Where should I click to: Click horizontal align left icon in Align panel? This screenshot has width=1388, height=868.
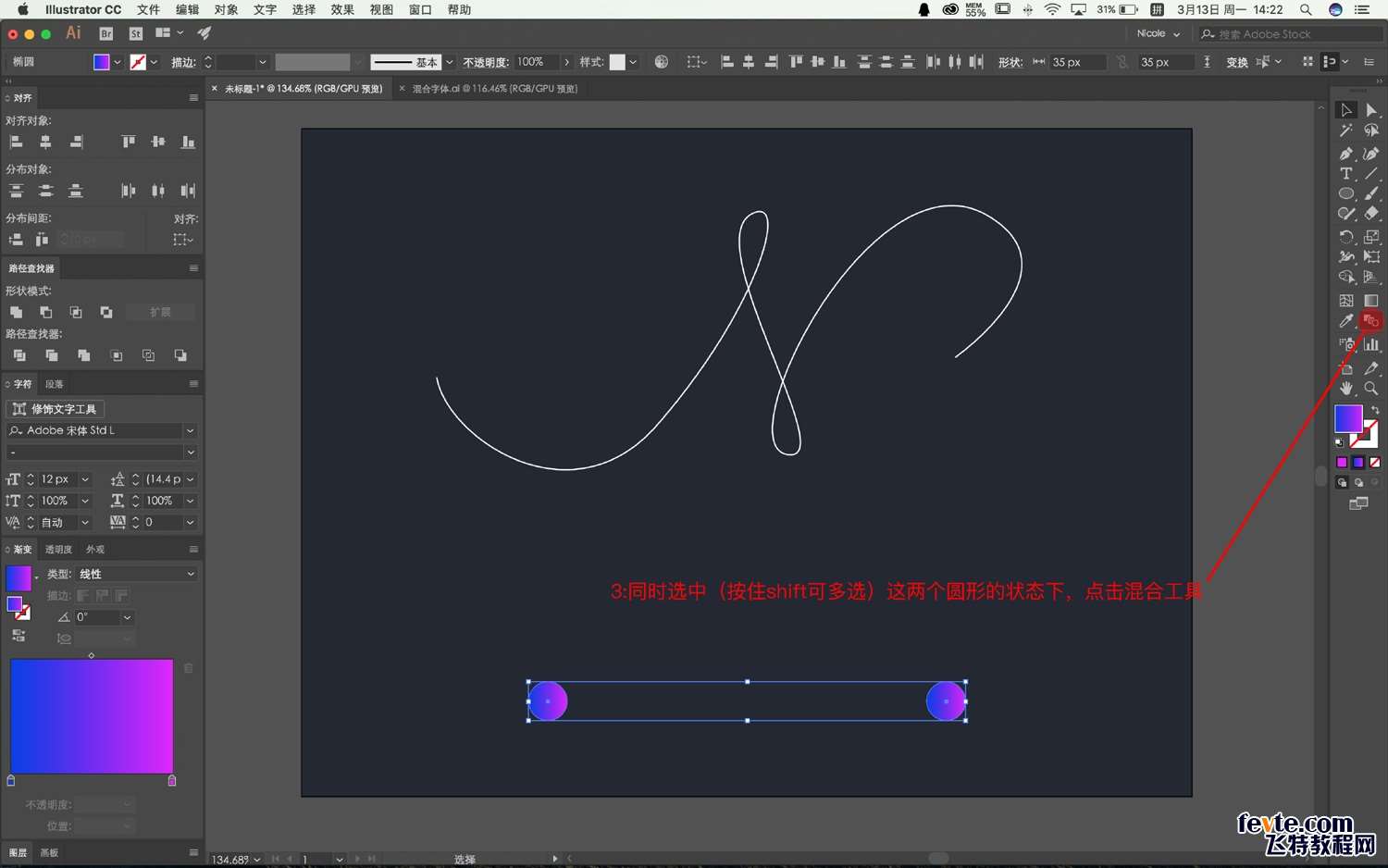(16, 142)
